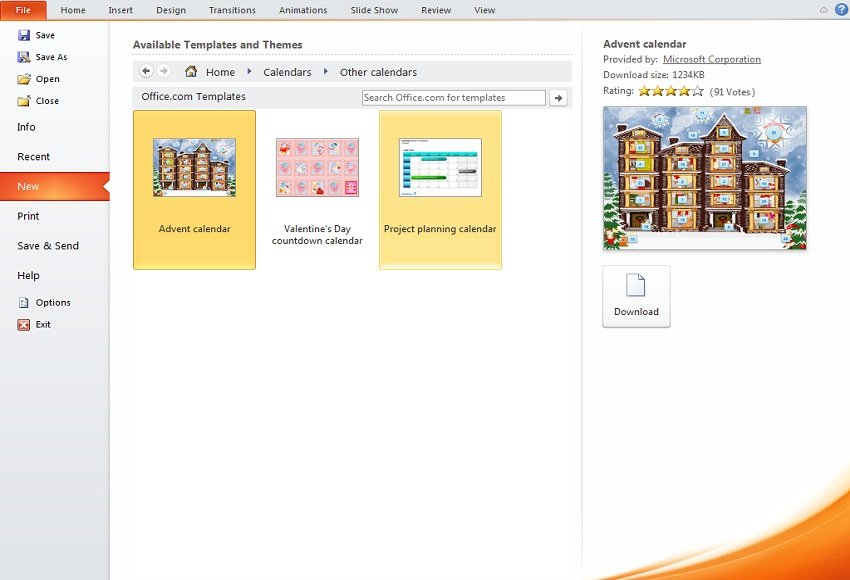
Task: Start search with arrow button
Action: click(559, 98)
